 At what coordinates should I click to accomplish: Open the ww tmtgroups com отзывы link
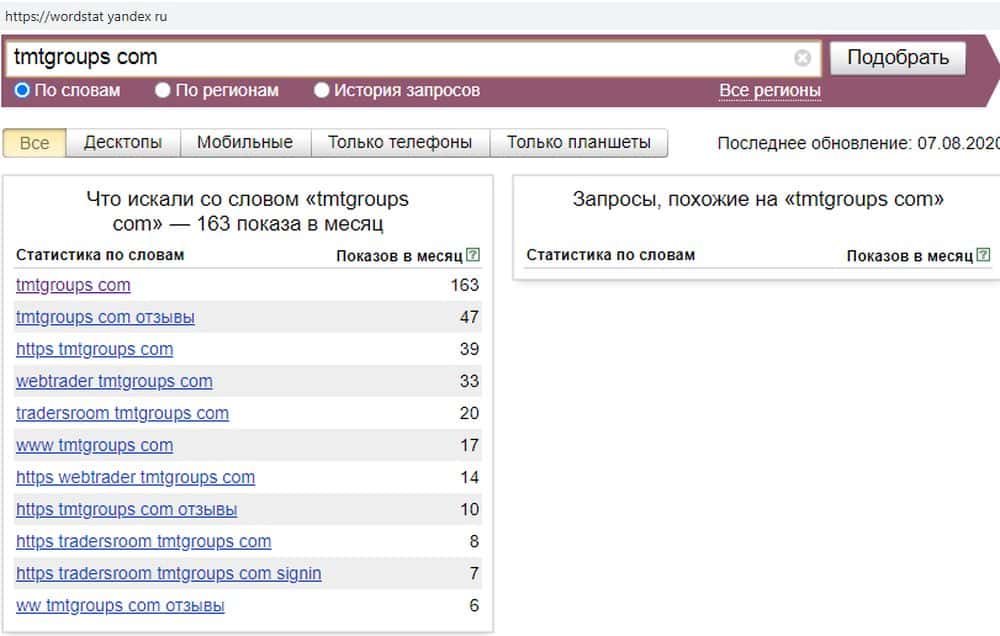click(x=120, y=606)
